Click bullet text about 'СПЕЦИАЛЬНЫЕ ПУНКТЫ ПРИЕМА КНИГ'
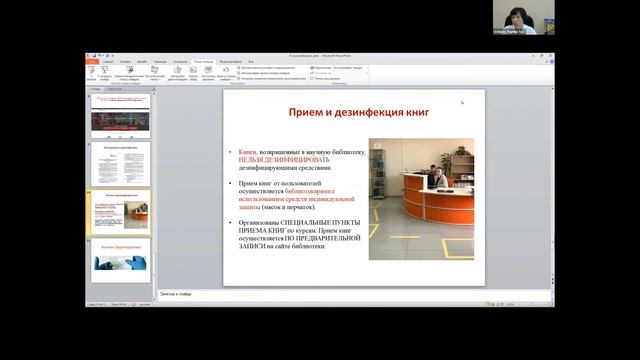The height and width of the screenshot is (360, 640). (x=300, y=234)
